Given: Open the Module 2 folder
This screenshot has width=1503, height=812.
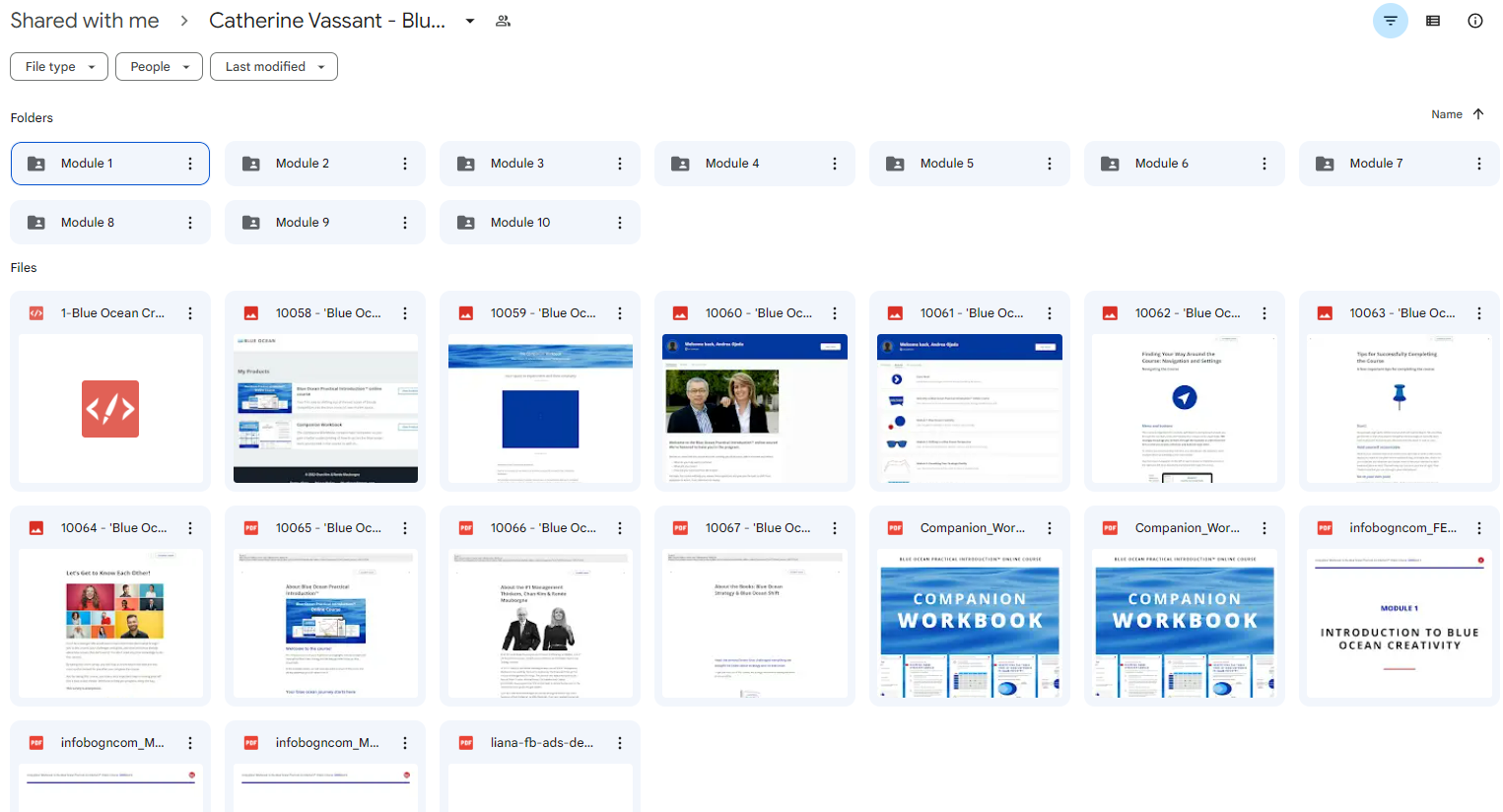Looking at the screenshot, I should (x=325, y=164).
